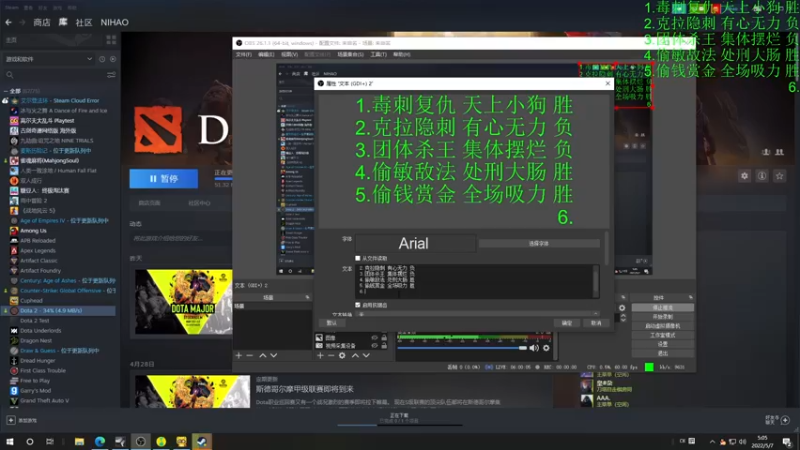The image size is (800, 450).
Task: Hide the 图像 source with eye icon
Action: [374, 338]
